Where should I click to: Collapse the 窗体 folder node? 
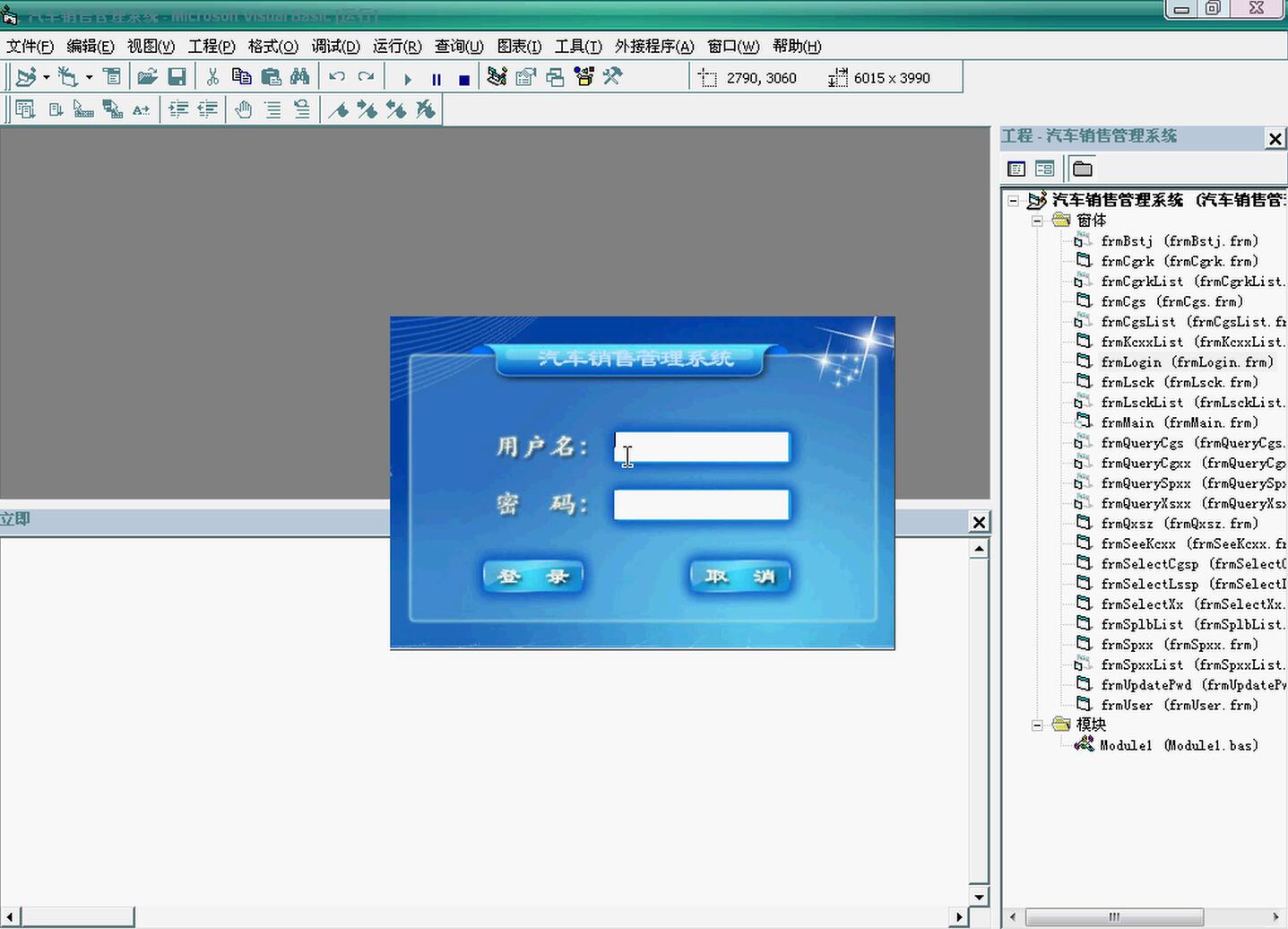pos(1037,221)
